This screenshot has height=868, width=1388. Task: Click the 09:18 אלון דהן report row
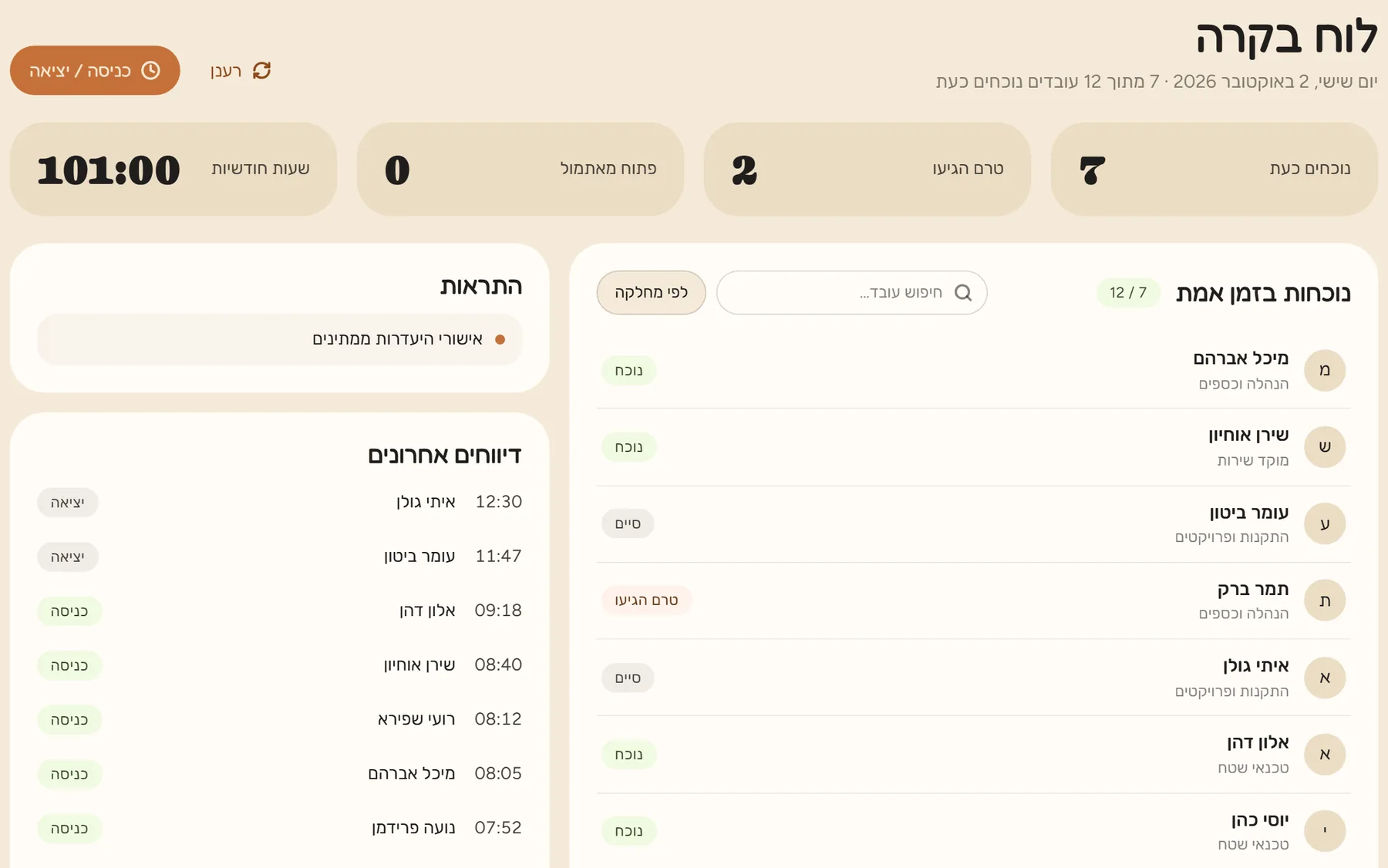pyautogui.click(x=280, y=611)
